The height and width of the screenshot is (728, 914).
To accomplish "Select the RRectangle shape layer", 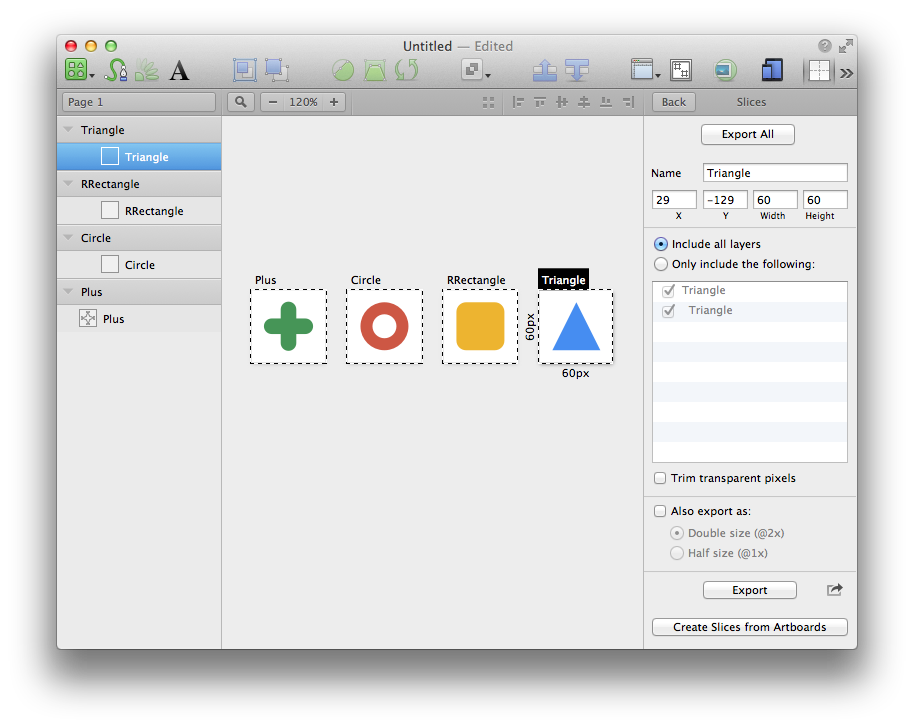I will pyautogui.click(x=139, y=210).
